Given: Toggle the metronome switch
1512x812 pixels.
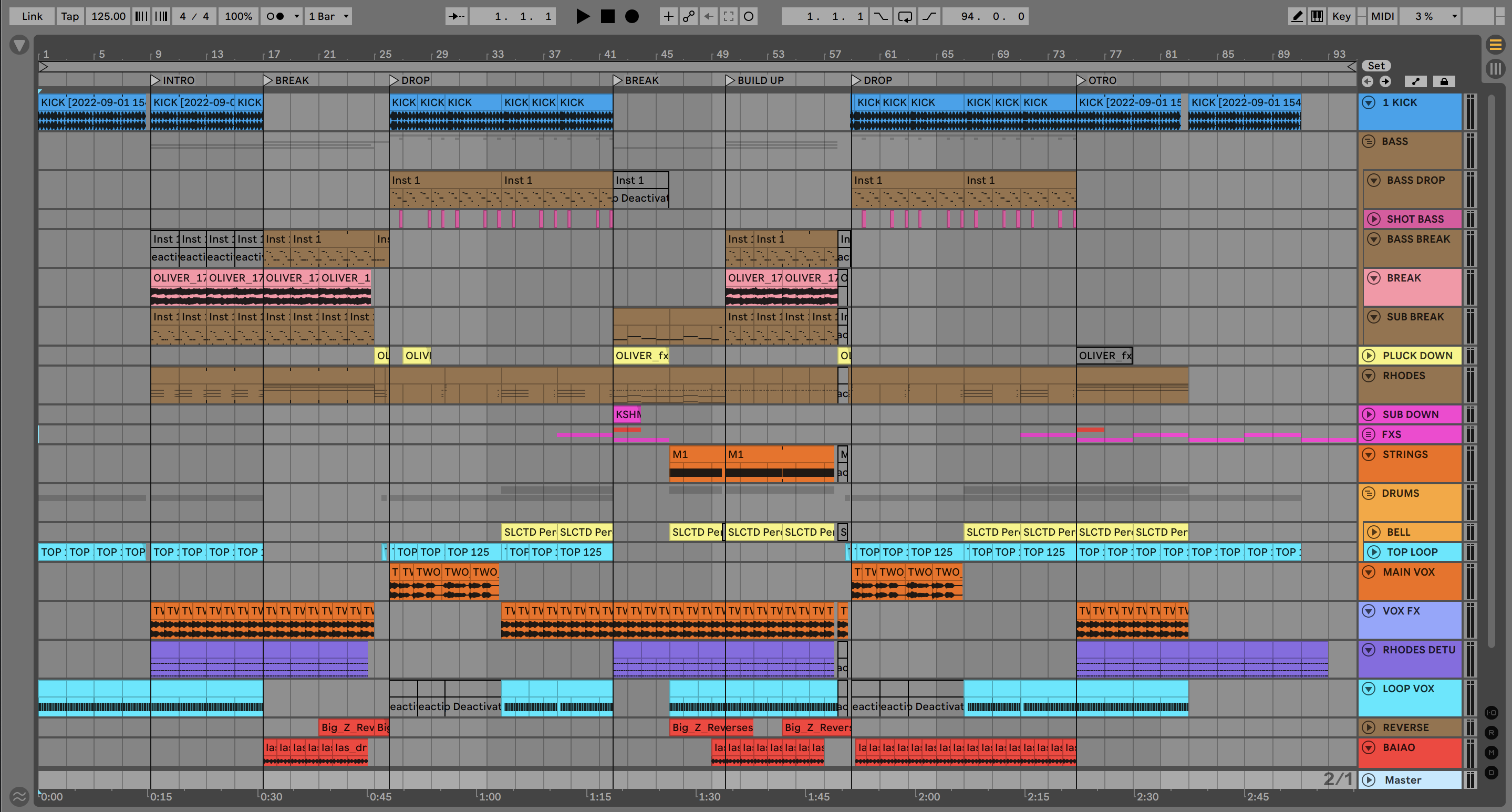Looking at the screenshot, I should click(275, 16).
